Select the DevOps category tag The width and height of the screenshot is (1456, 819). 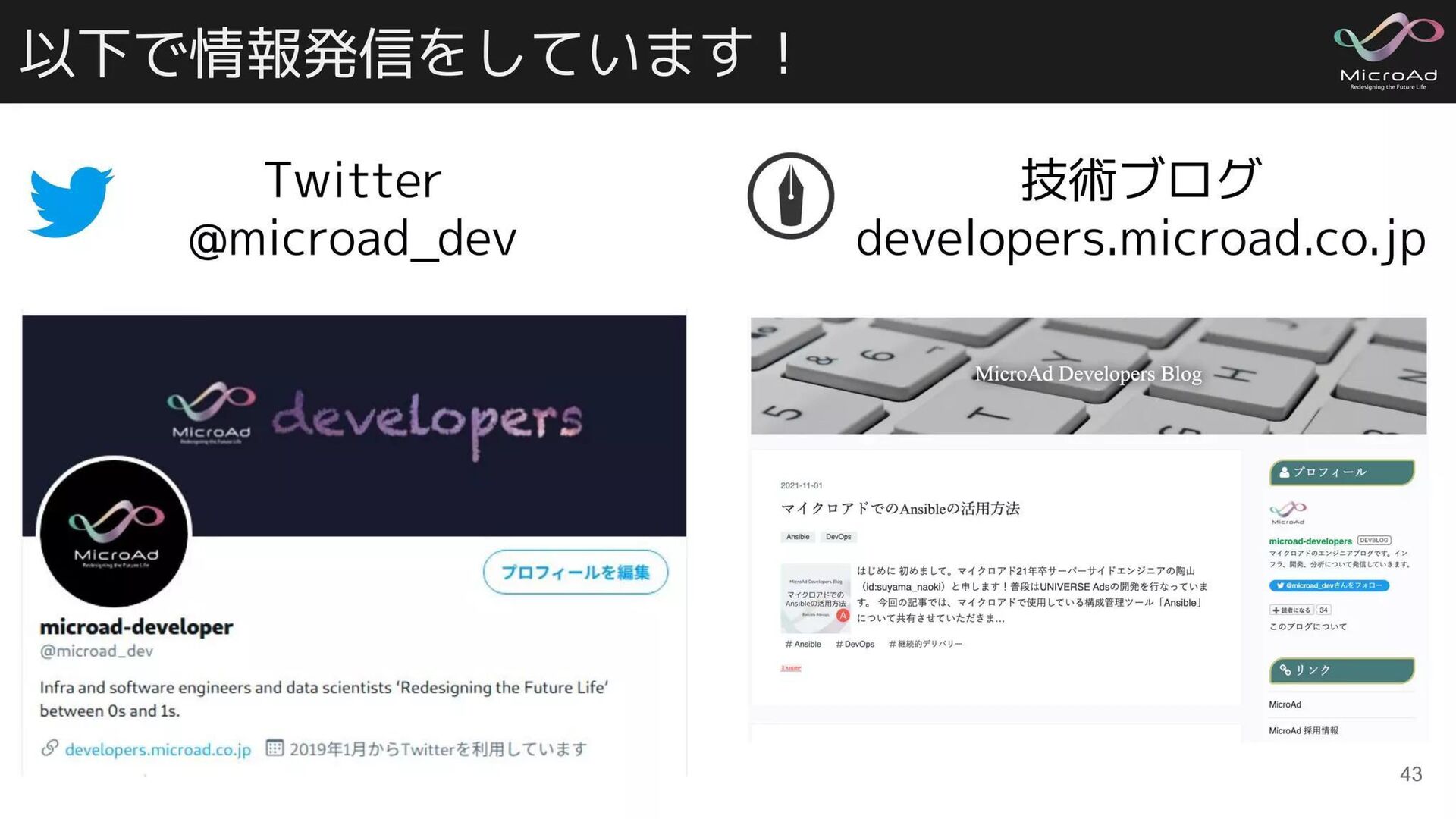pyautogui.click(x=838, y=537)
